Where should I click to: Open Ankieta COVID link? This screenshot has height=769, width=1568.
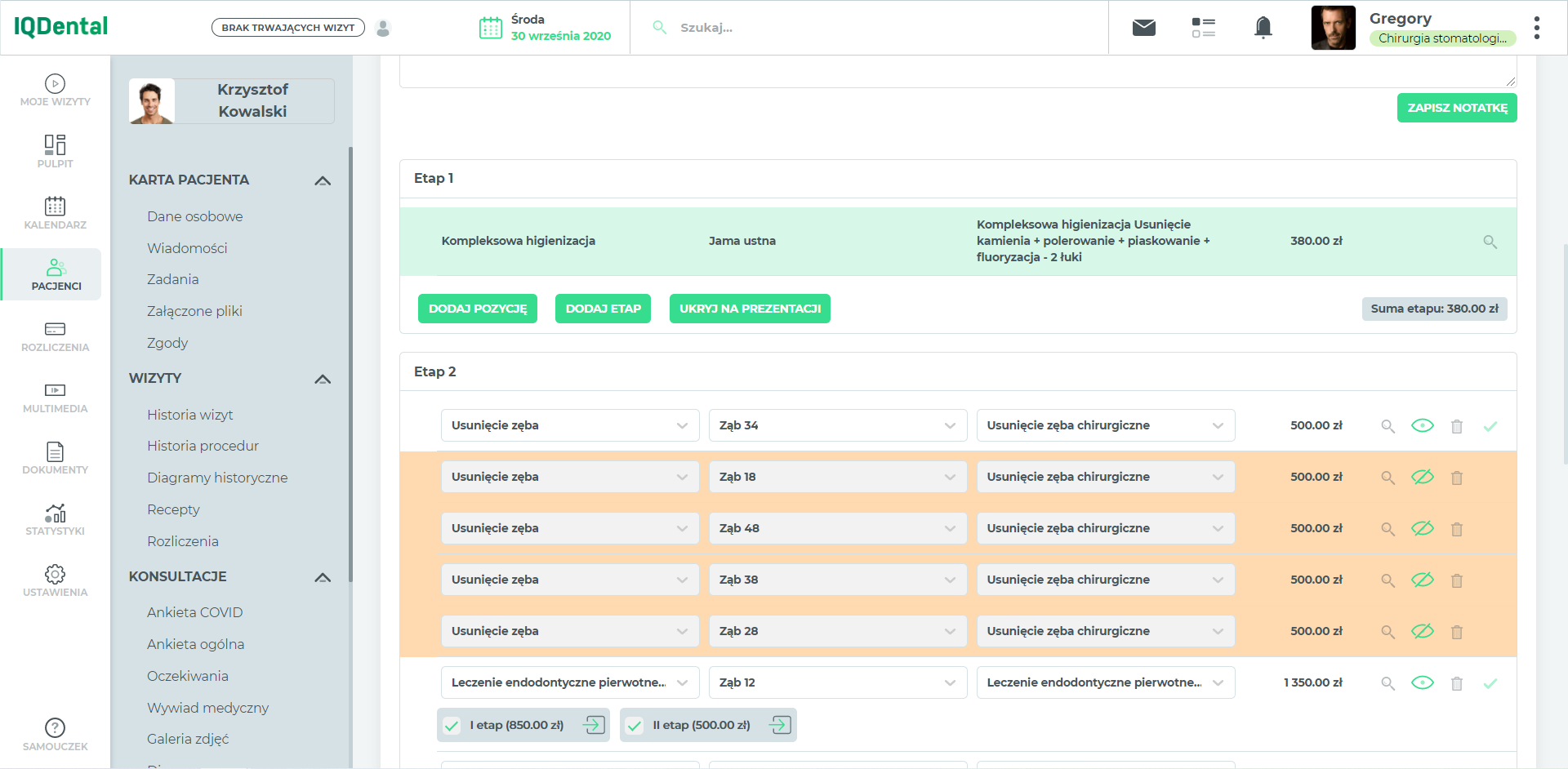pyautogui.click(x=195, y=612)
